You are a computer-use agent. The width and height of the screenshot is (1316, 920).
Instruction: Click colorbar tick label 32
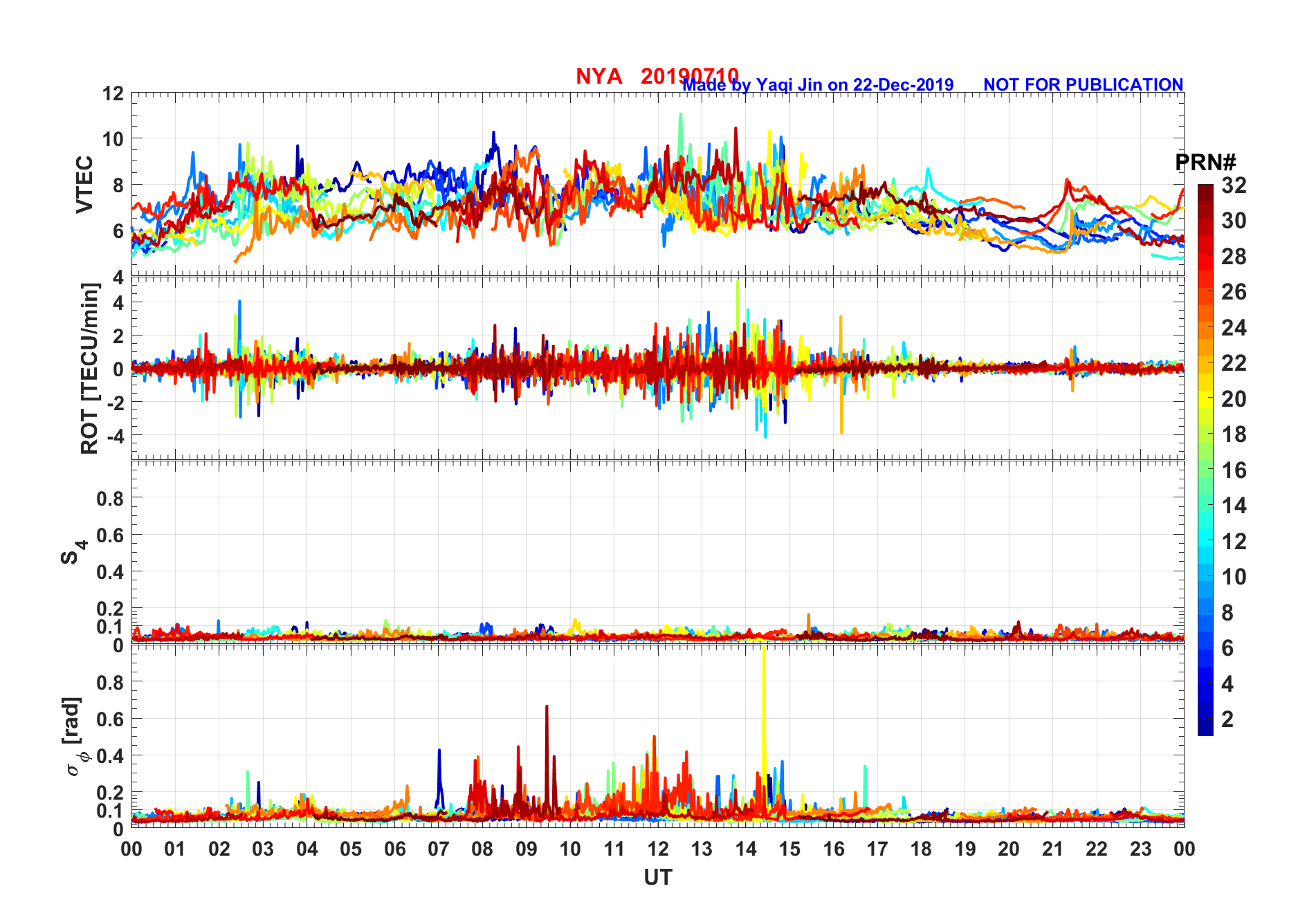click(1234, 185)
